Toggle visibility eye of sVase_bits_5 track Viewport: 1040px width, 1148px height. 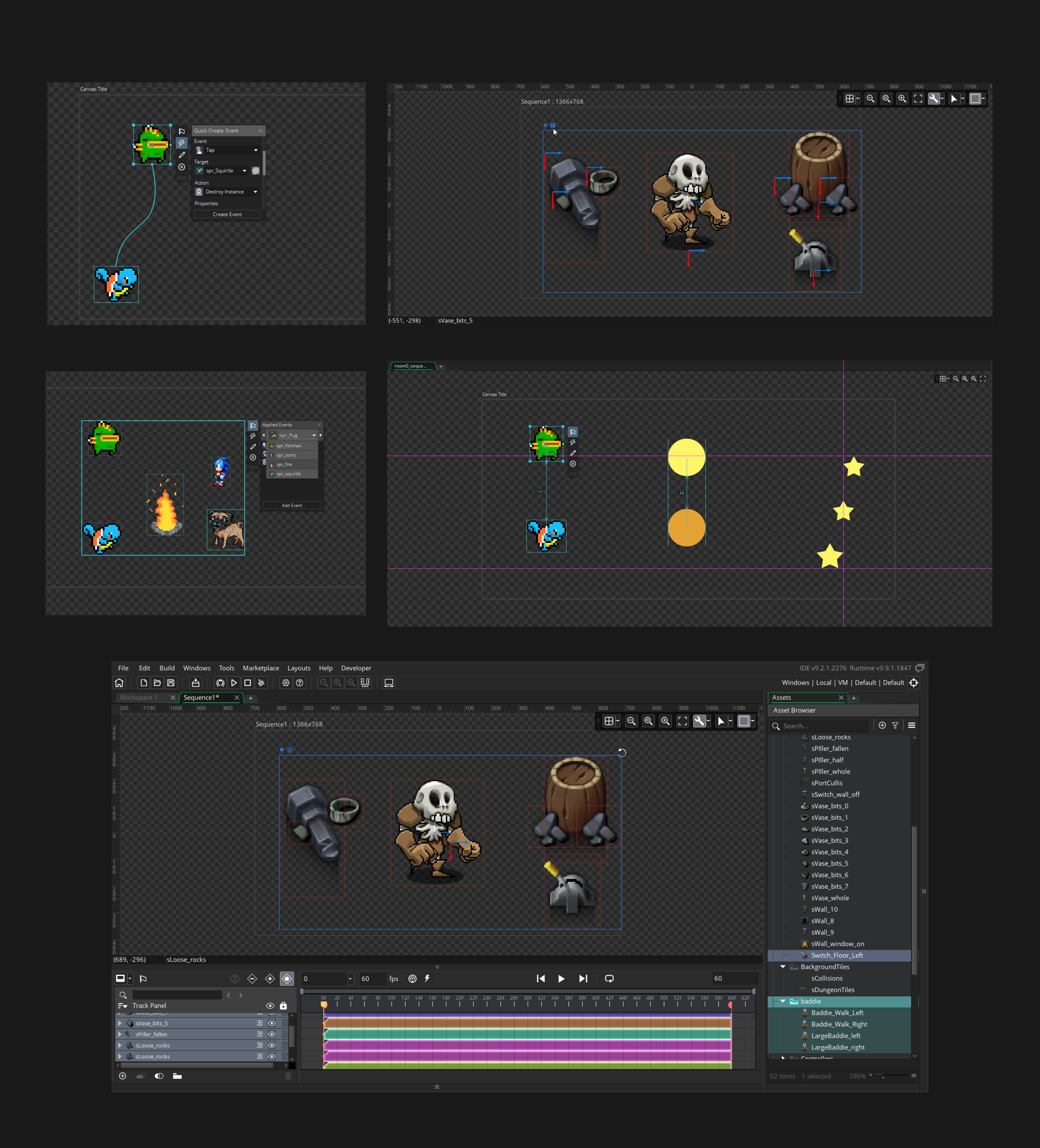point(272,1023)
